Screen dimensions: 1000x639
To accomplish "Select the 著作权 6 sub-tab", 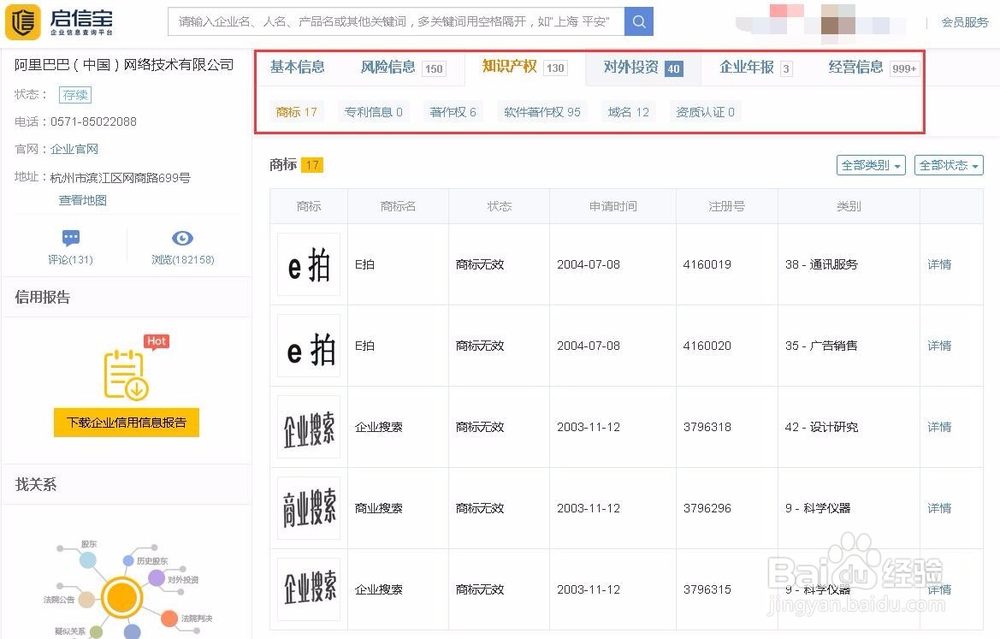I will (453, 112).
